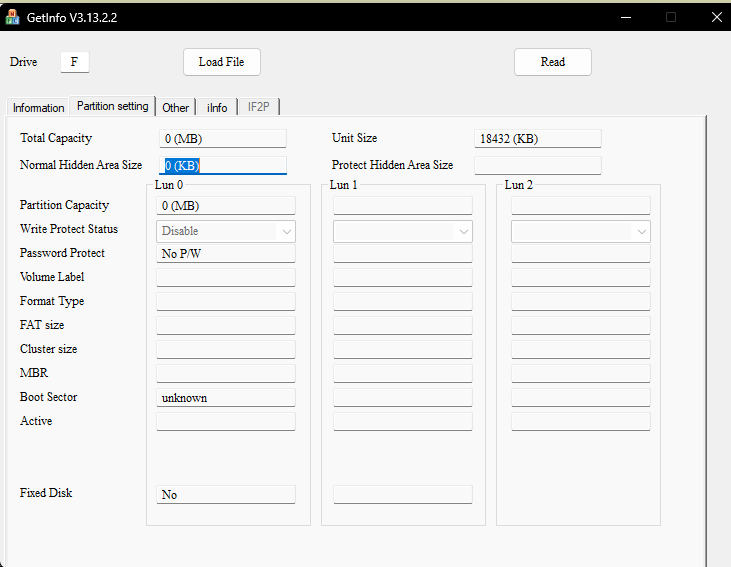
Task: Click Lun 0 MBR field
Action: click(x=226, y=373)
